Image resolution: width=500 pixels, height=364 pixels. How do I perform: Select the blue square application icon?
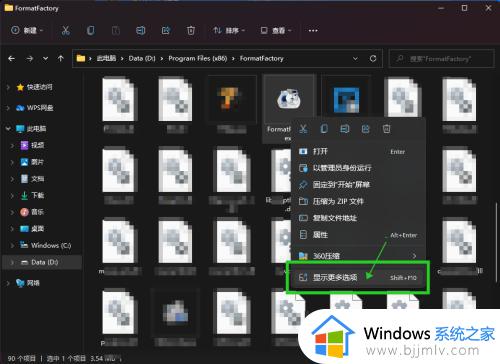[347, 100]
